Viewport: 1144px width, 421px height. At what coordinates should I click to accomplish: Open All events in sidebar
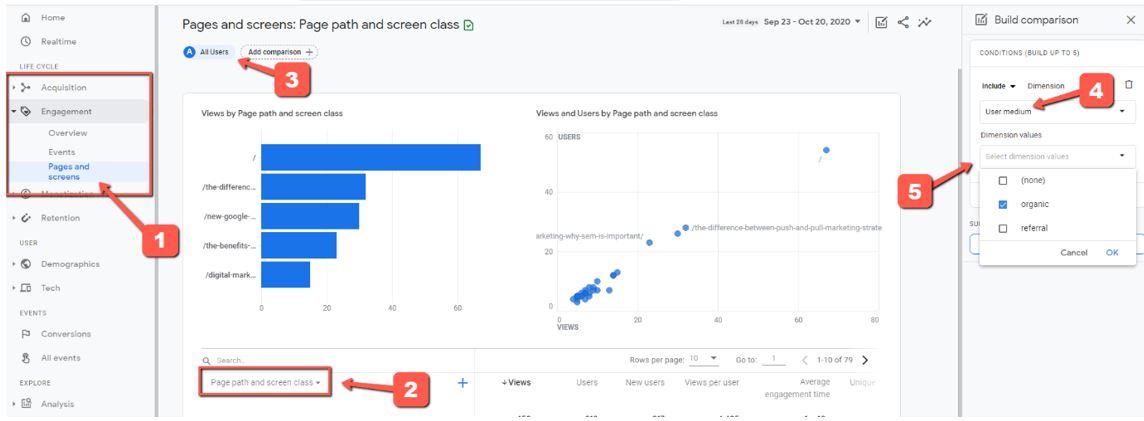click(61, 358)
